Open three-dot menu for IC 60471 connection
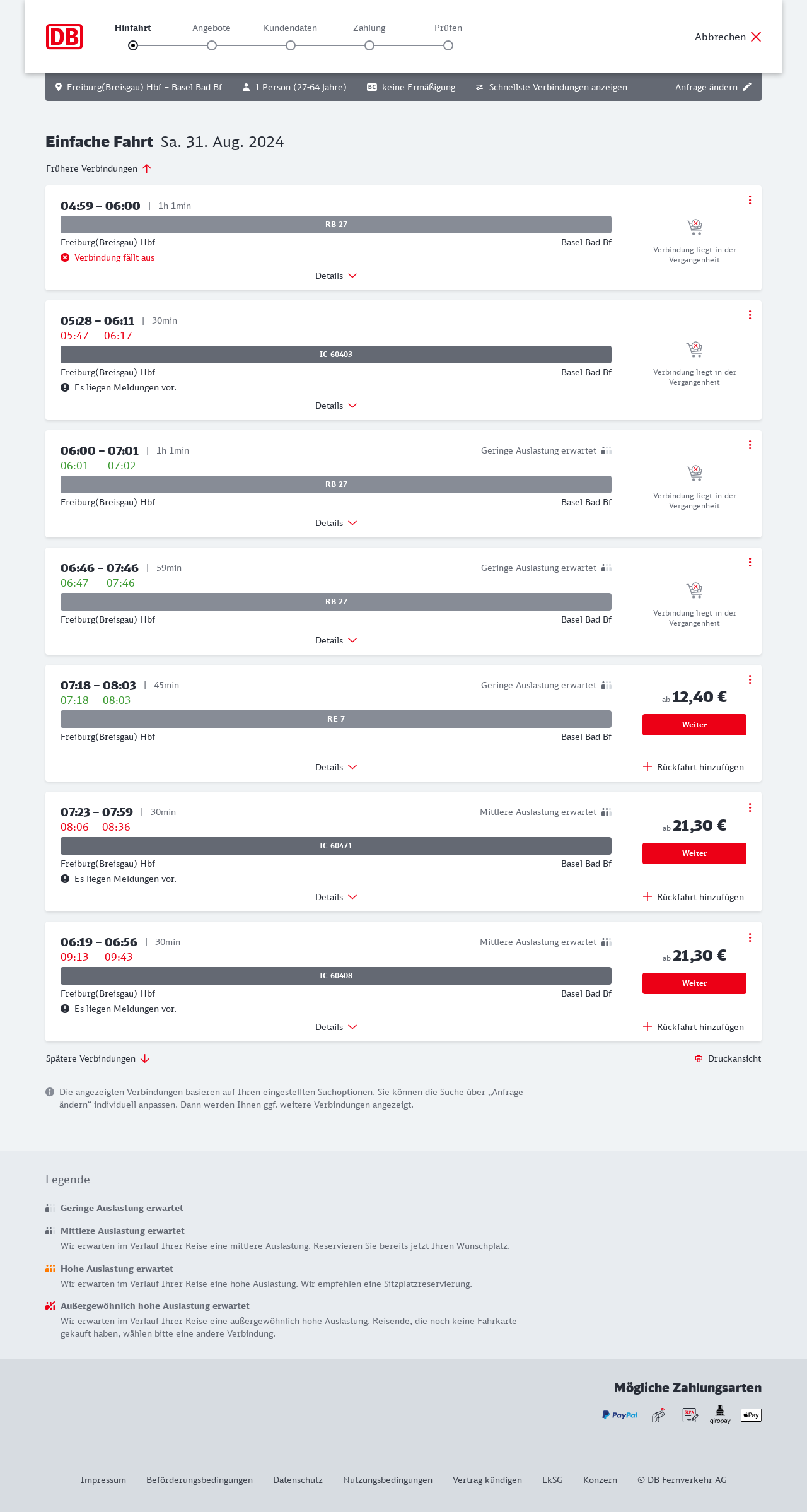The width and height of the screenshot is (807, 1512). click(750, 807)
